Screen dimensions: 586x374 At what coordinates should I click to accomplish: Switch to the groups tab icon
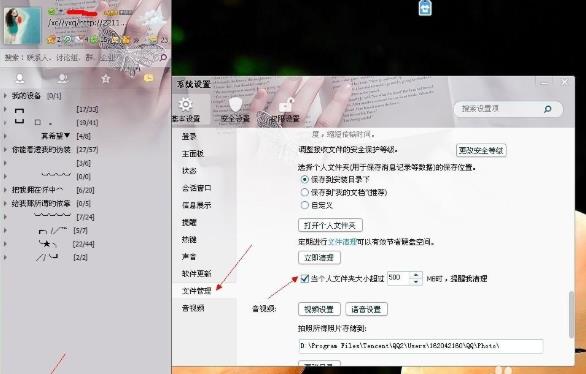(62, 78)
